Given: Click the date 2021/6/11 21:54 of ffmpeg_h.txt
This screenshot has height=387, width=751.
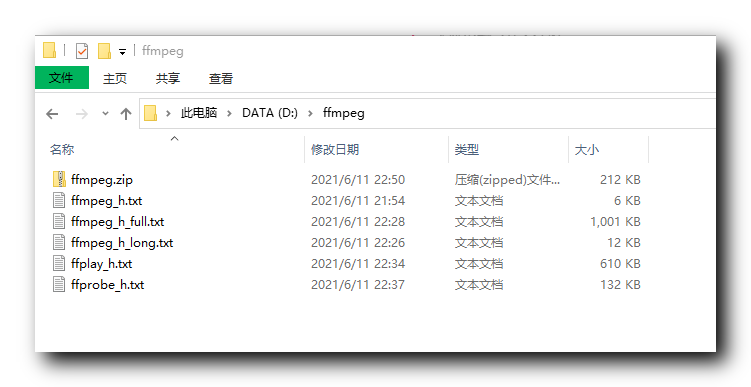Looking at the screenshot, I should click(x=358, y=201).
